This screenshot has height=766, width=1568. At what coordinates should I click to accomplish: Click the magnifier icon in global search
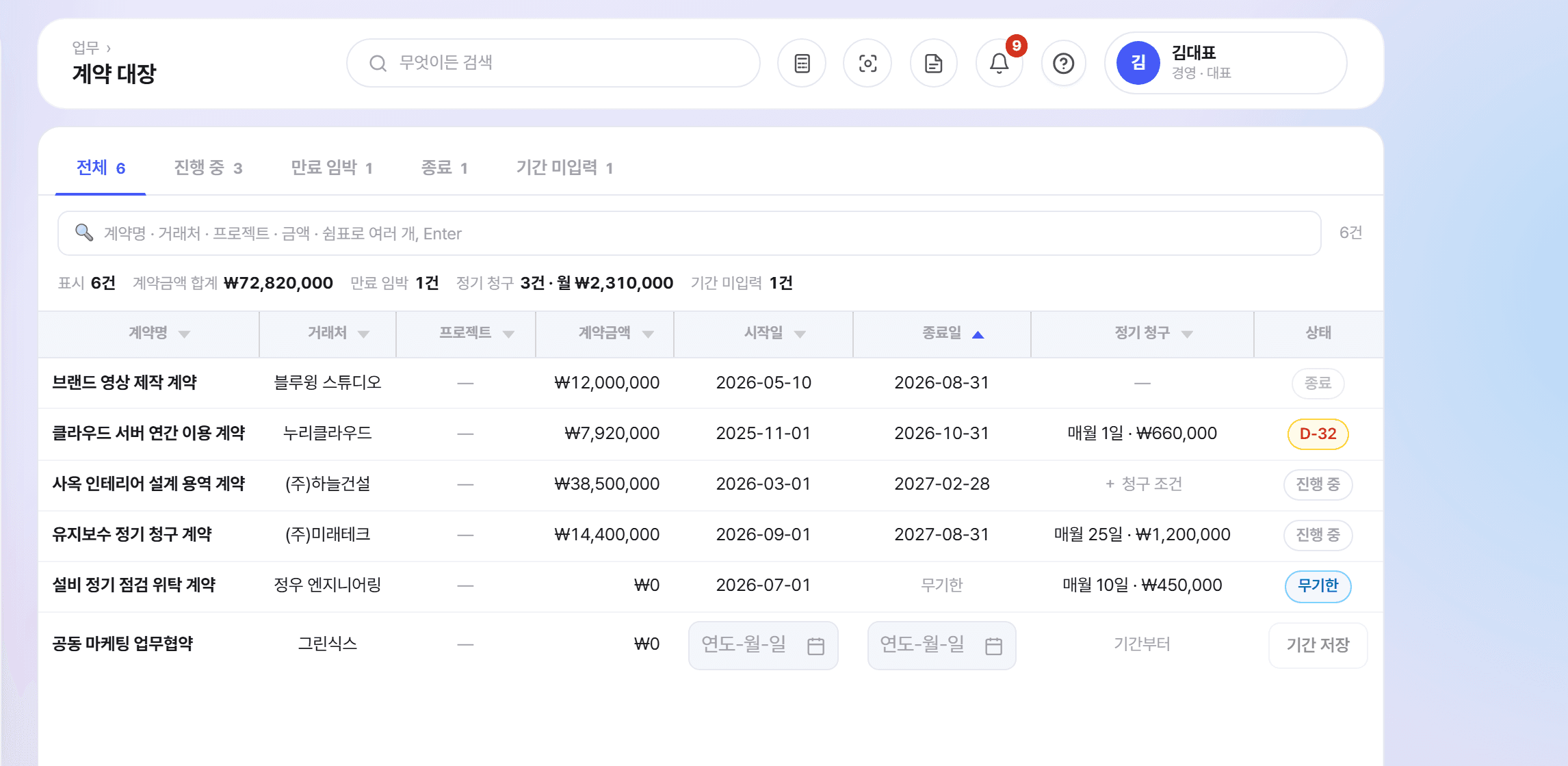(378, 64)
